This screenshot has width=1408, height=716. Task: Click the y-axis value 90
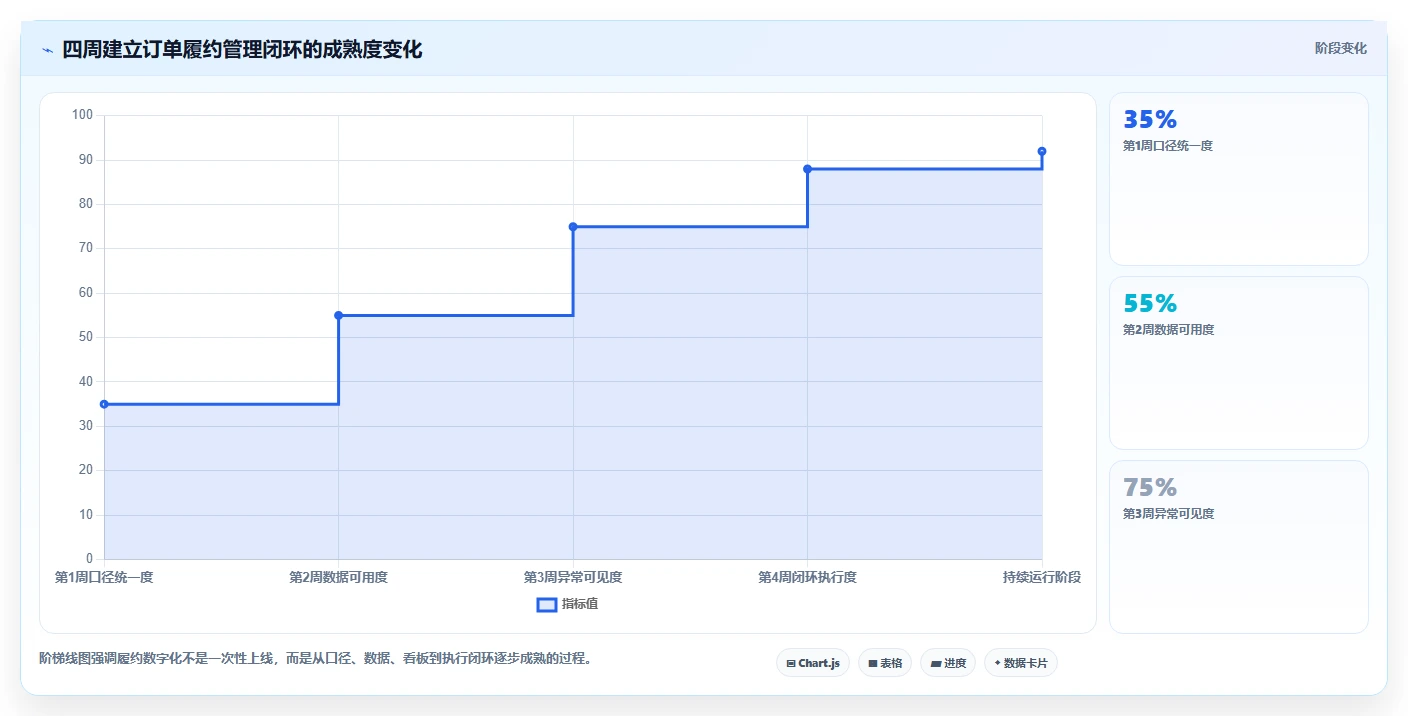(85, 160)
